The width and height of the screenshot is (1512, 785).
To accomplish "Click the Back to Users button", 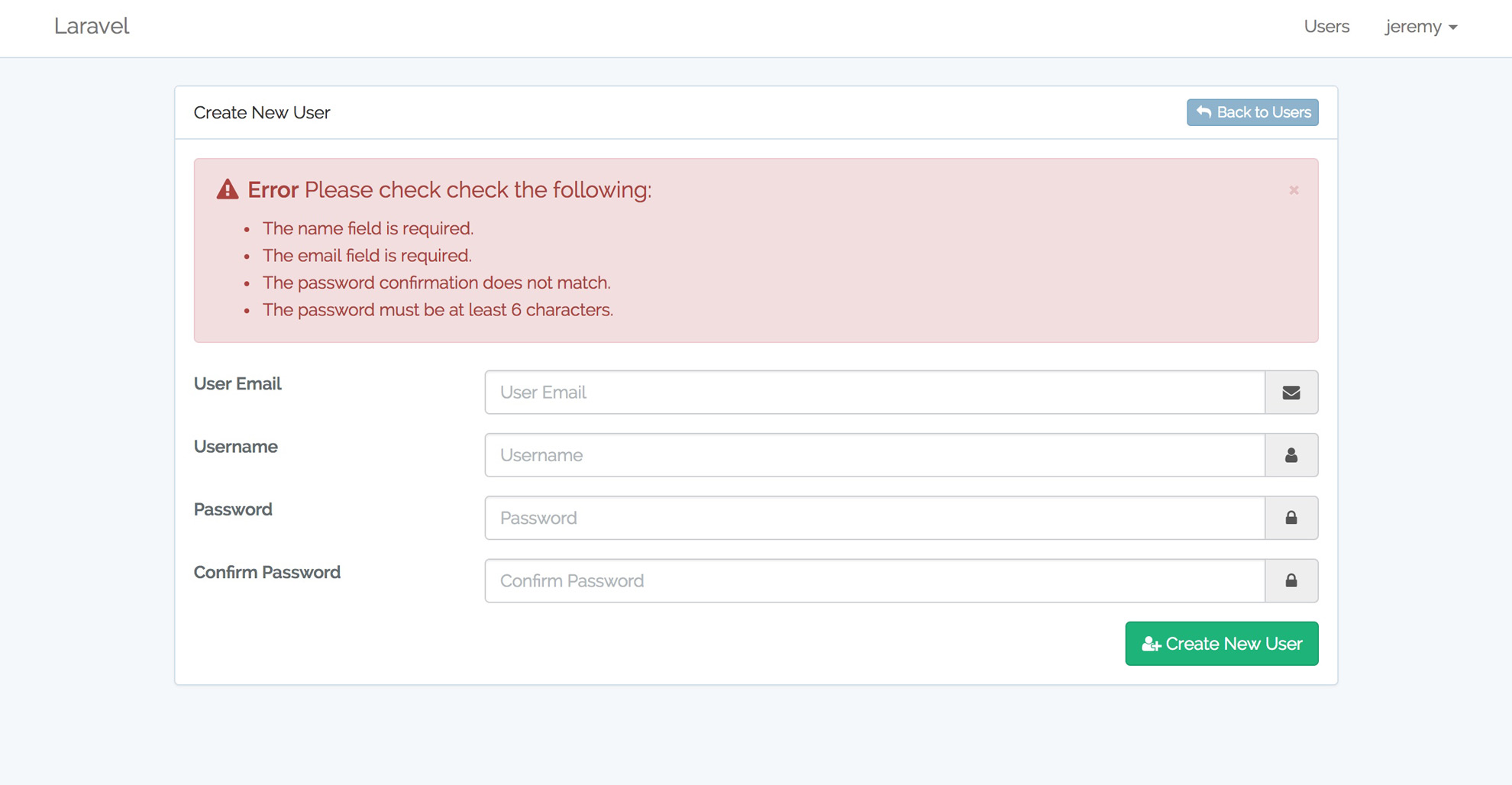I will coord(1252,112).
